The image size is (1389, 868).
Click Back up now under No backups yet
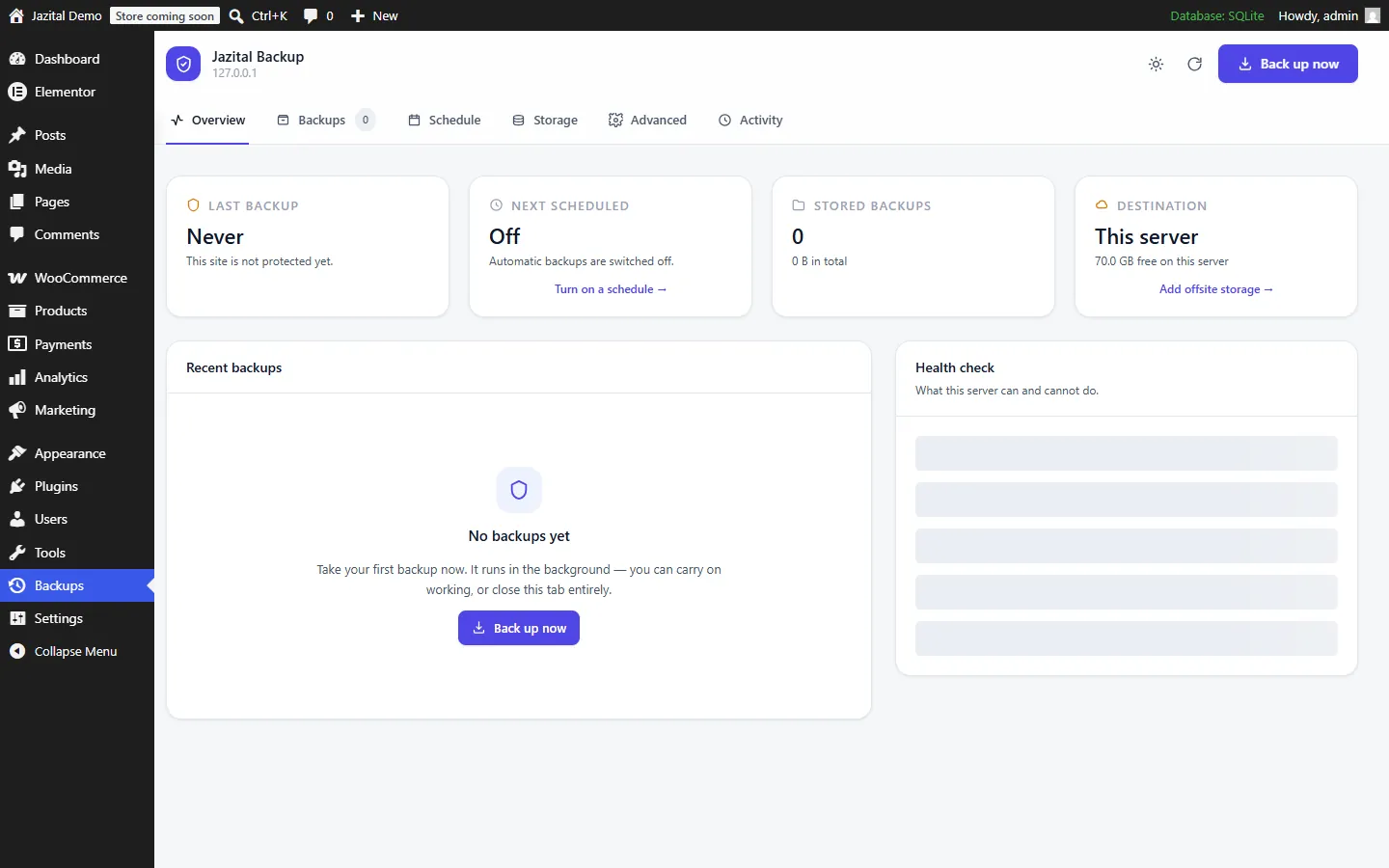tap(519, 628)
